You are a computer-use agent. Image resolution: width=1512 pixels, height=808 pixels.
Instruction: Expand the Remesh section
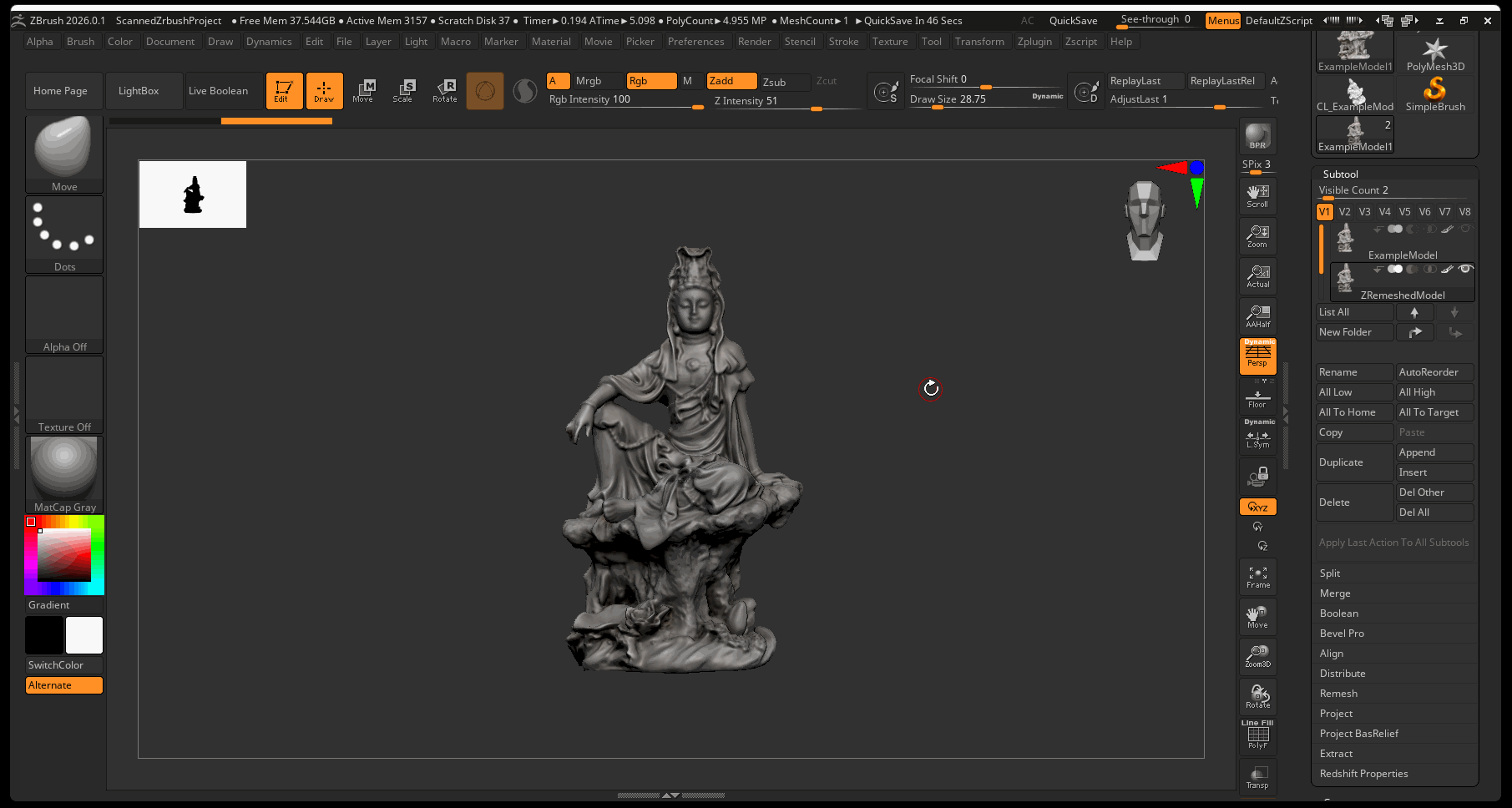(1338, 694)
